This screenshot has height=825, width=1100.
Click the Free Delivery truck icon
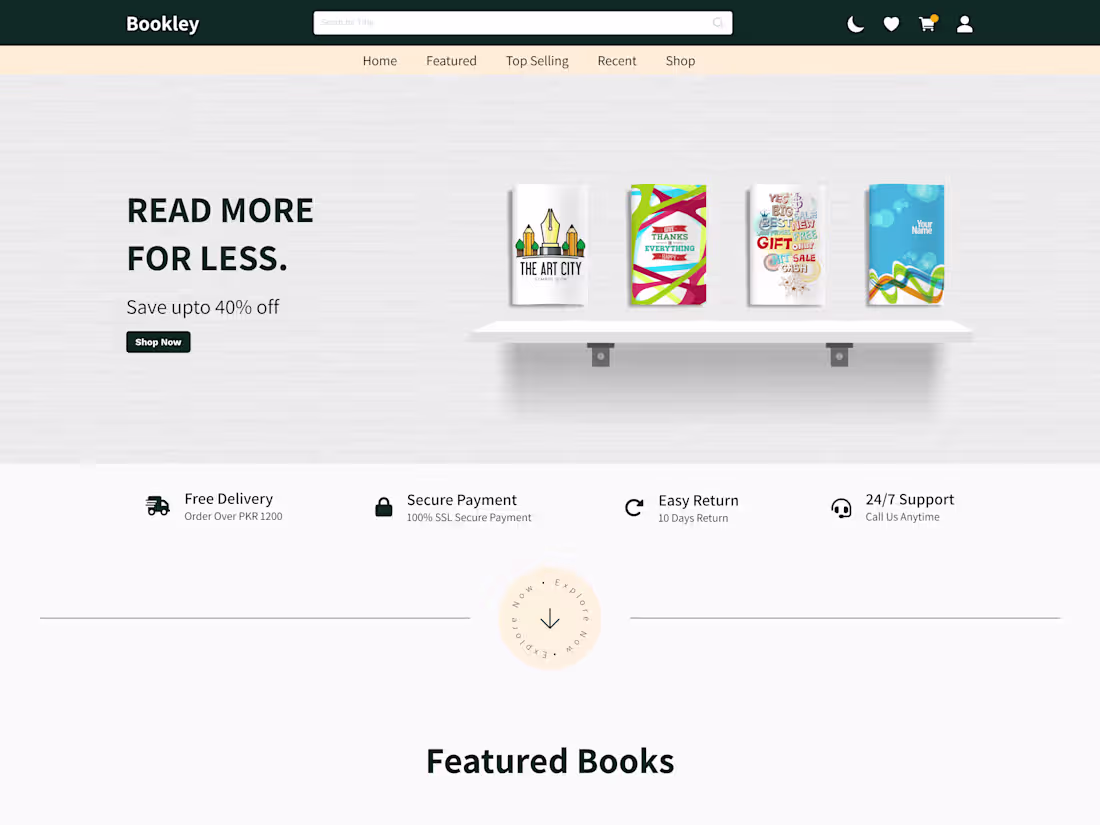158,506
